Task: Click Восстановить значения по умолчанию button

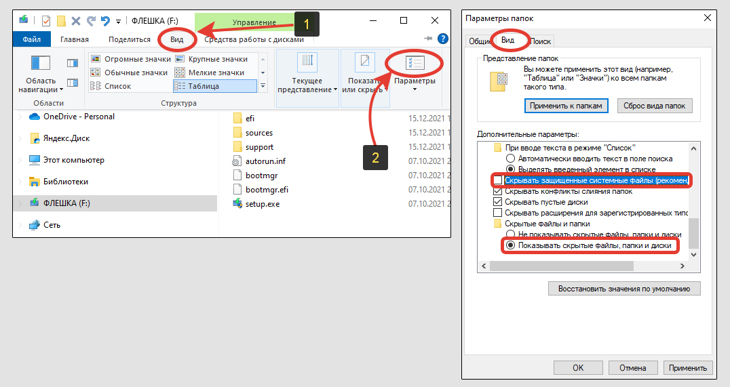Action: pos(624,289)
